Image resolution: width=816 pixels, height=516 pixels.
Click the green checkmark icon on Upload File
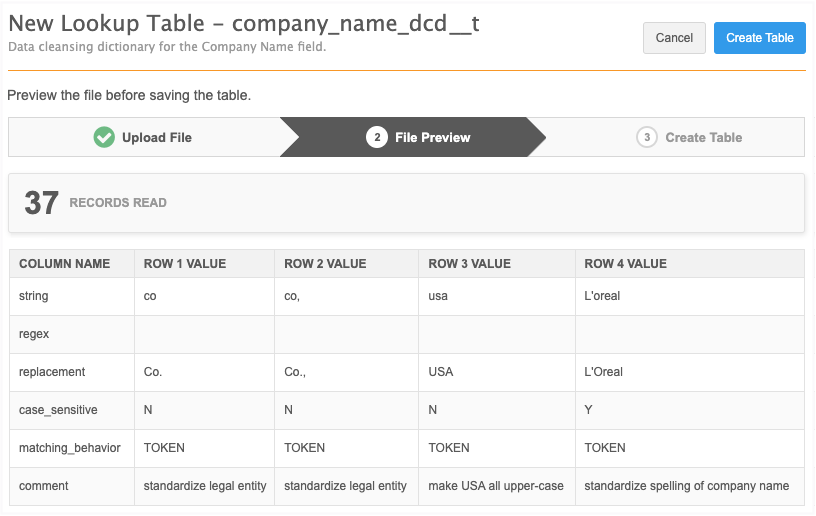[104, 137]
